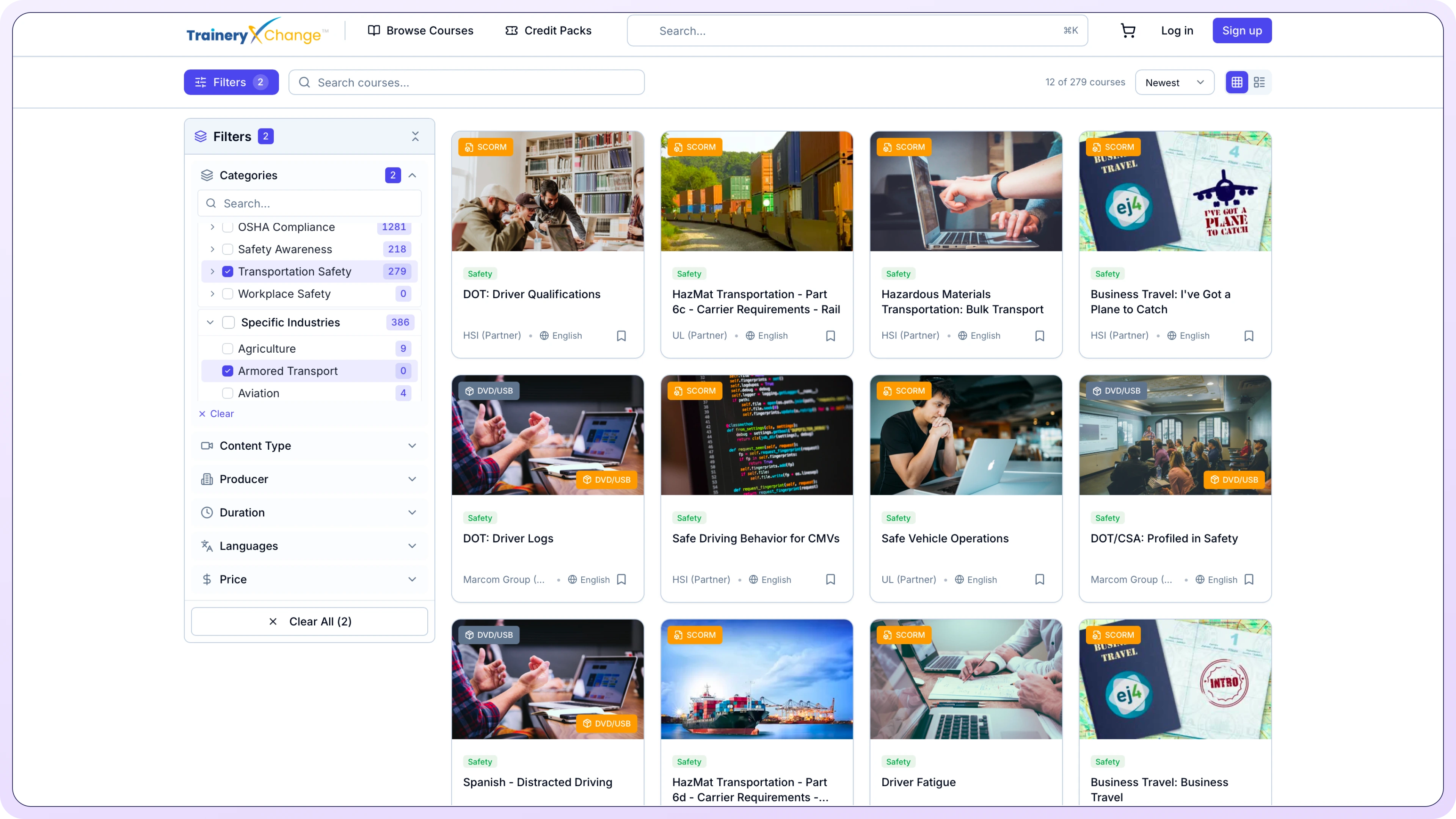This screenshot has width=1456, height=819.
Task: Click the Search courses input field
Action: click(466, 83)
